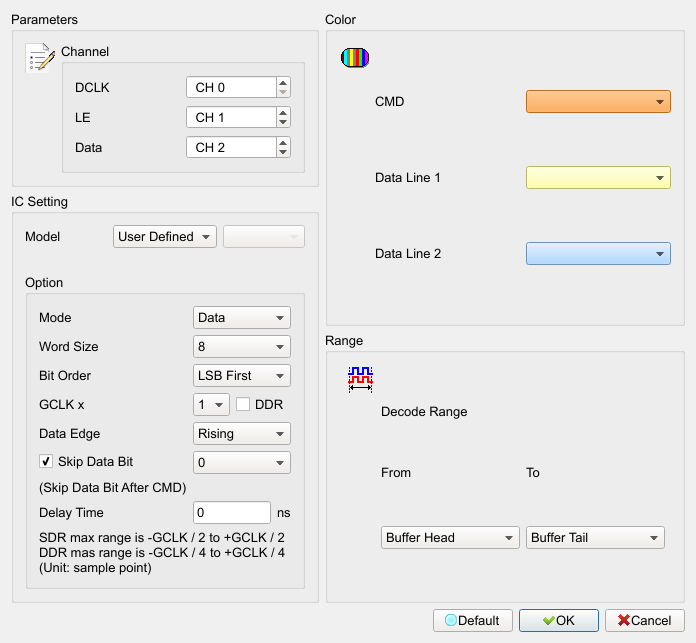Viewport: 696px width, 643px height.
Task: Open the From Buffer Head dropdown
Action: (450, 538)
